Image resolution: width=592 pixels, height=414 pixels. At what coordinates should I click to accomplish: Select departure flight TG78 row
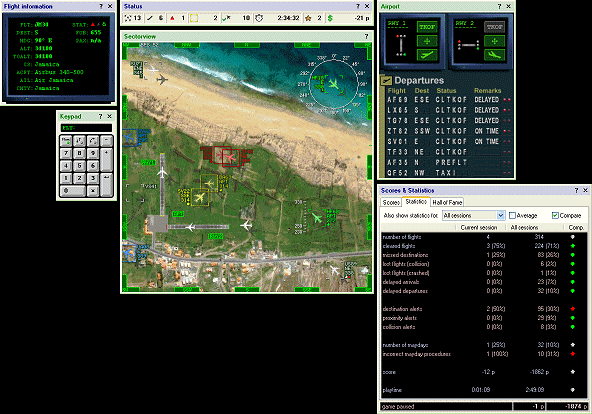pos(449,120)
